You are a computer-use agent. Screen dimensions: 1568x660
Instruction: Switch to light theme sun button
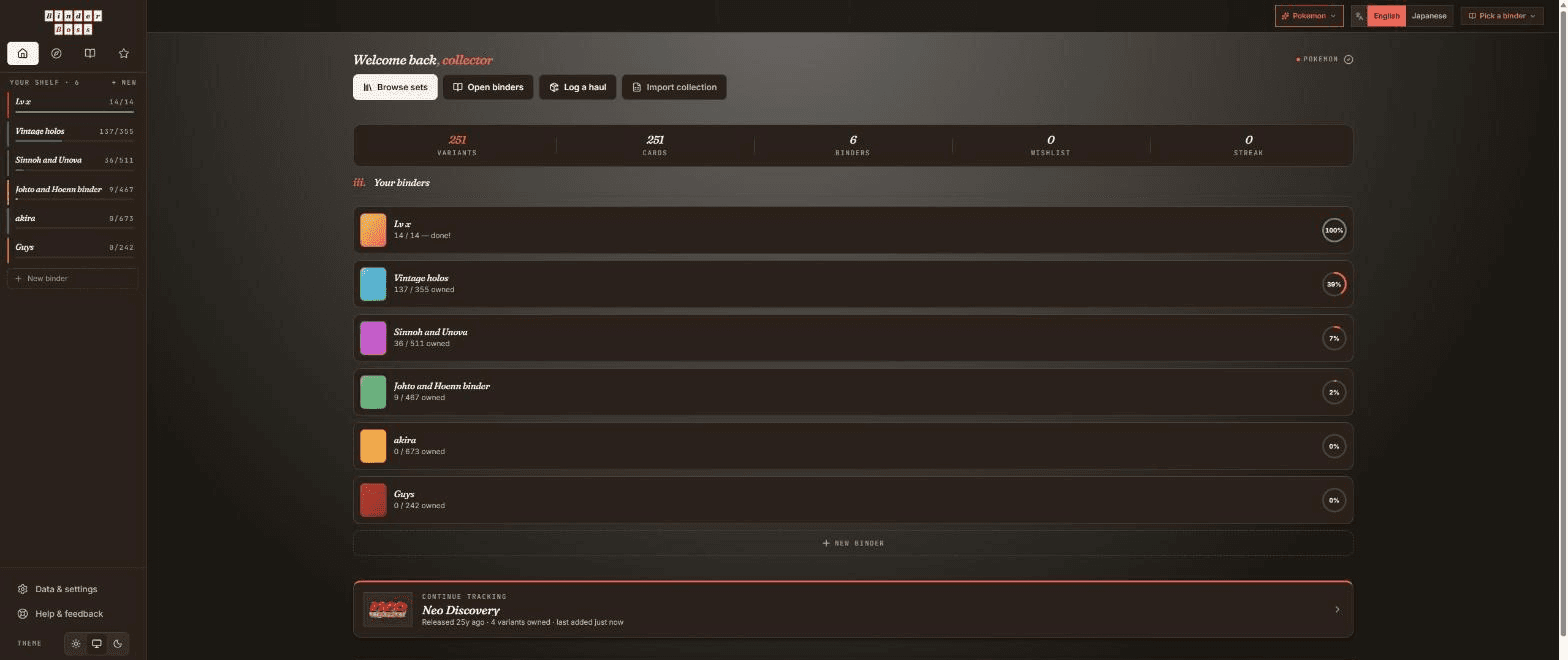point(76,643)
